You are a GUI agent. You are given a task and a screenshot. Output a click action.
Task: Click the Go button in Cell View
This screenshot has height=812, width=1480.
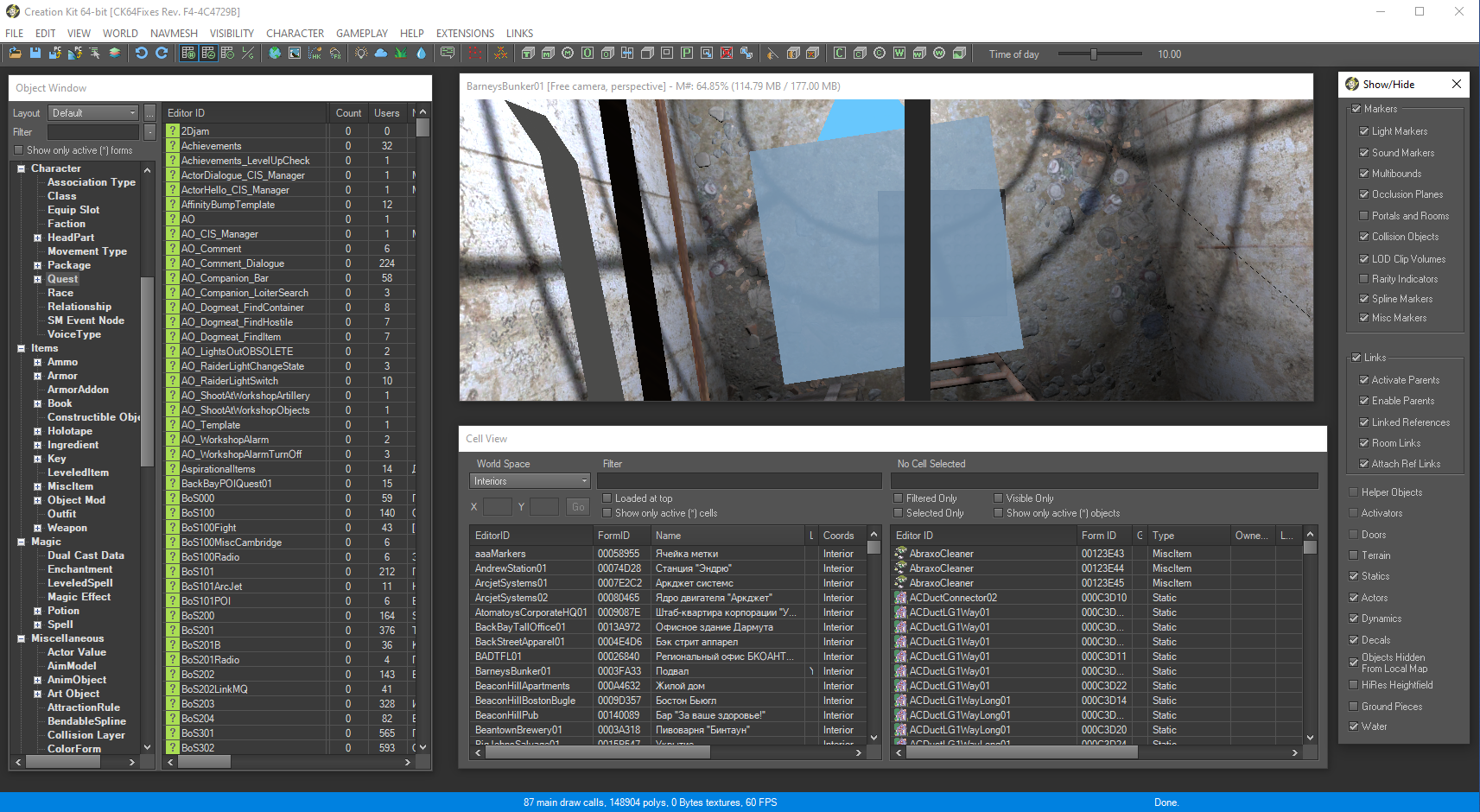click(578, 507)
